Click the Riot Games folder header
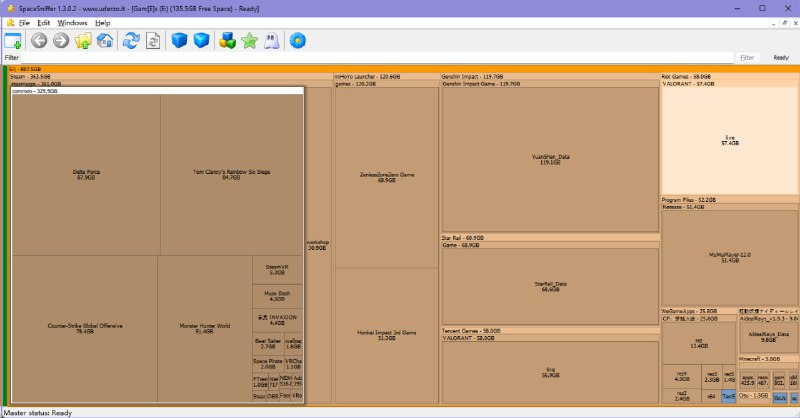Viewport: 800px width, 418px height. pyautogui.click(x=686, y=76)
